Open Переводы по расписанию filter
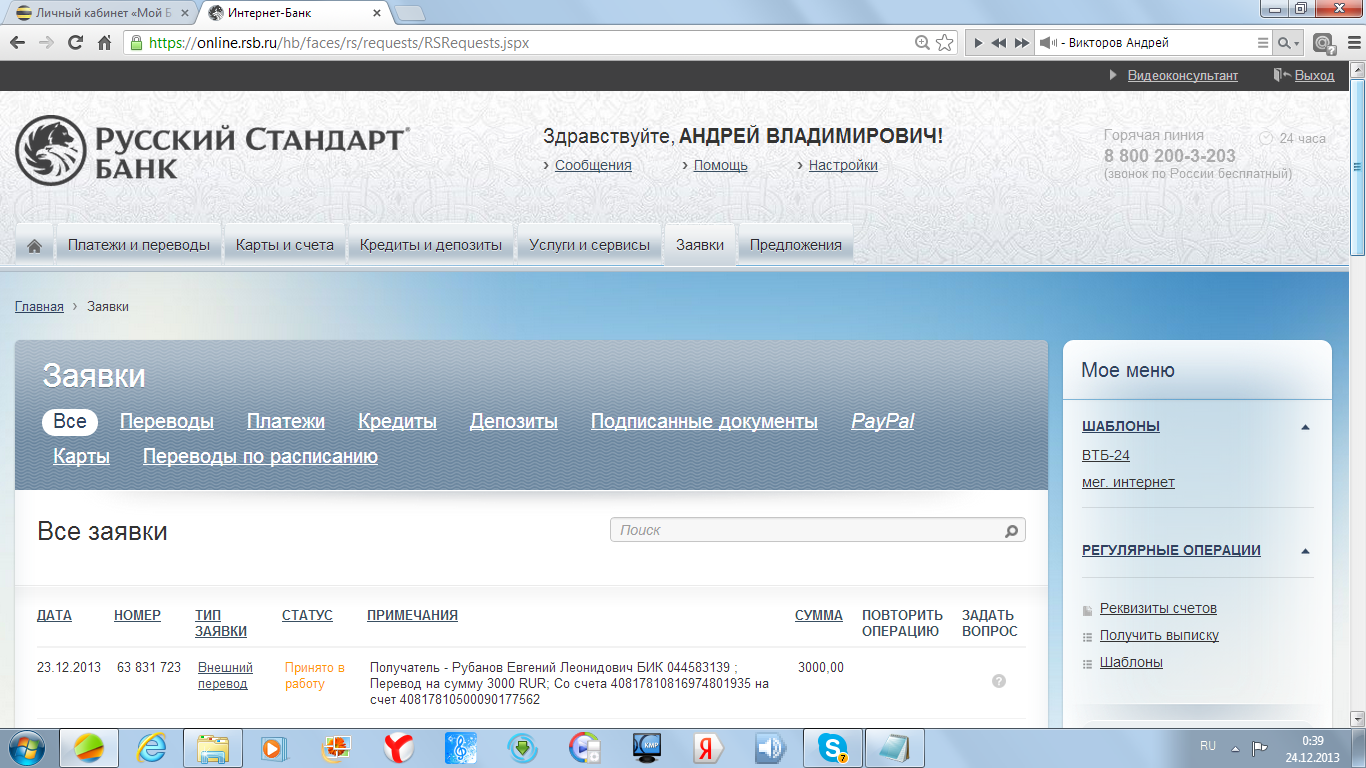The image size is (1366, 768). [260, 457]
